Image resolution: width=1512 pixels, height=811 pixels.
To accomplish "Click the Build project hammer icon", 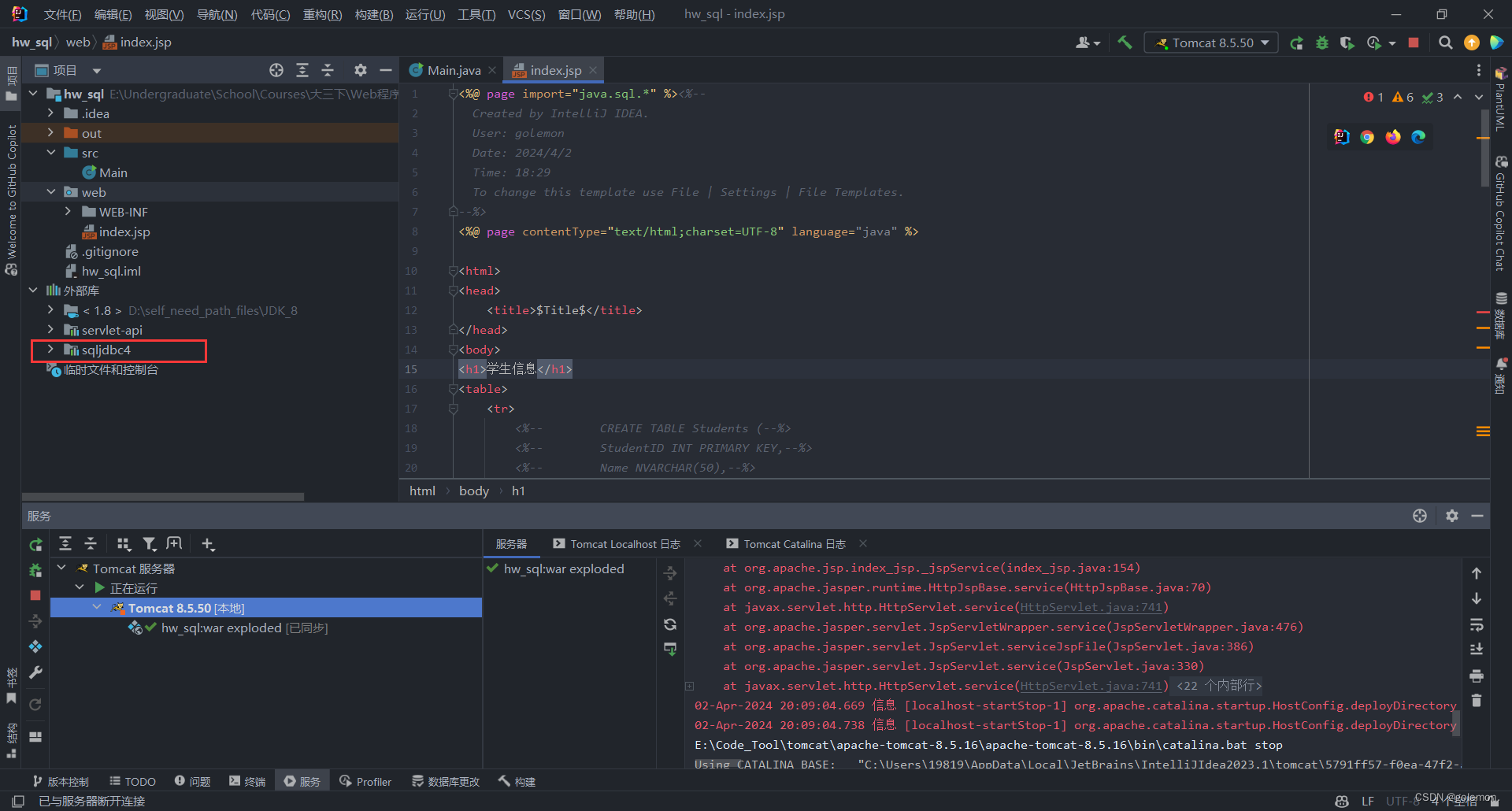I will tap(1125, 43).
